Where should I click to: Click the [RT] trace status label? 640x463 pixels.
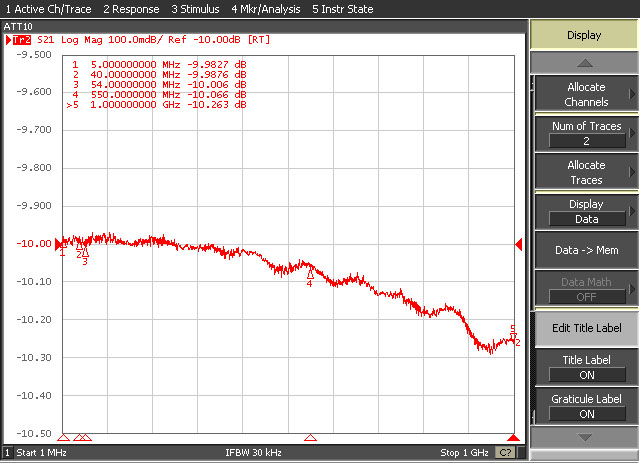[259, 40]
